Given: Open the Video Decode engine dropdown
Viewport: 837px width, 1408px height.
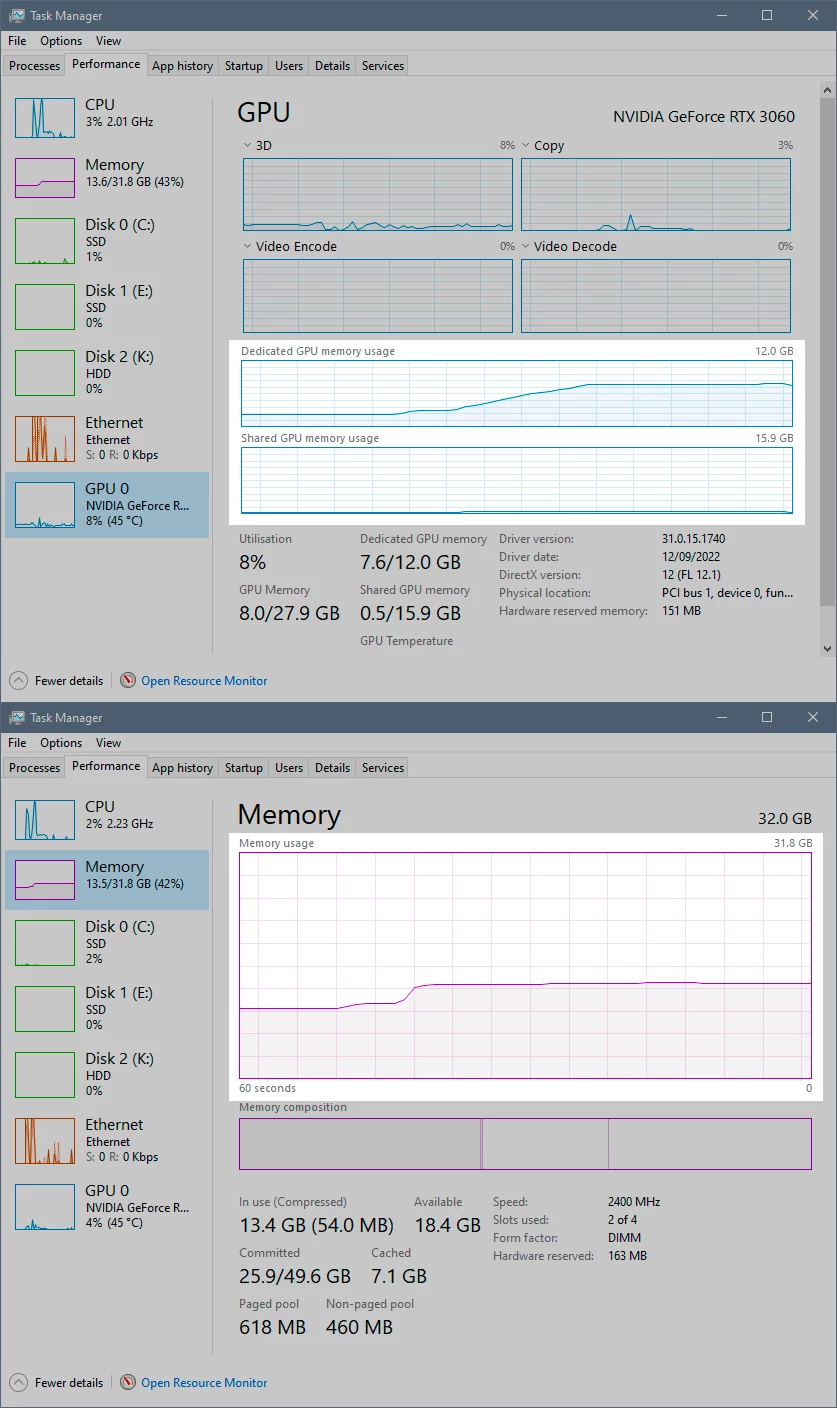Looking at the screenshot, I should coord(526,247).
